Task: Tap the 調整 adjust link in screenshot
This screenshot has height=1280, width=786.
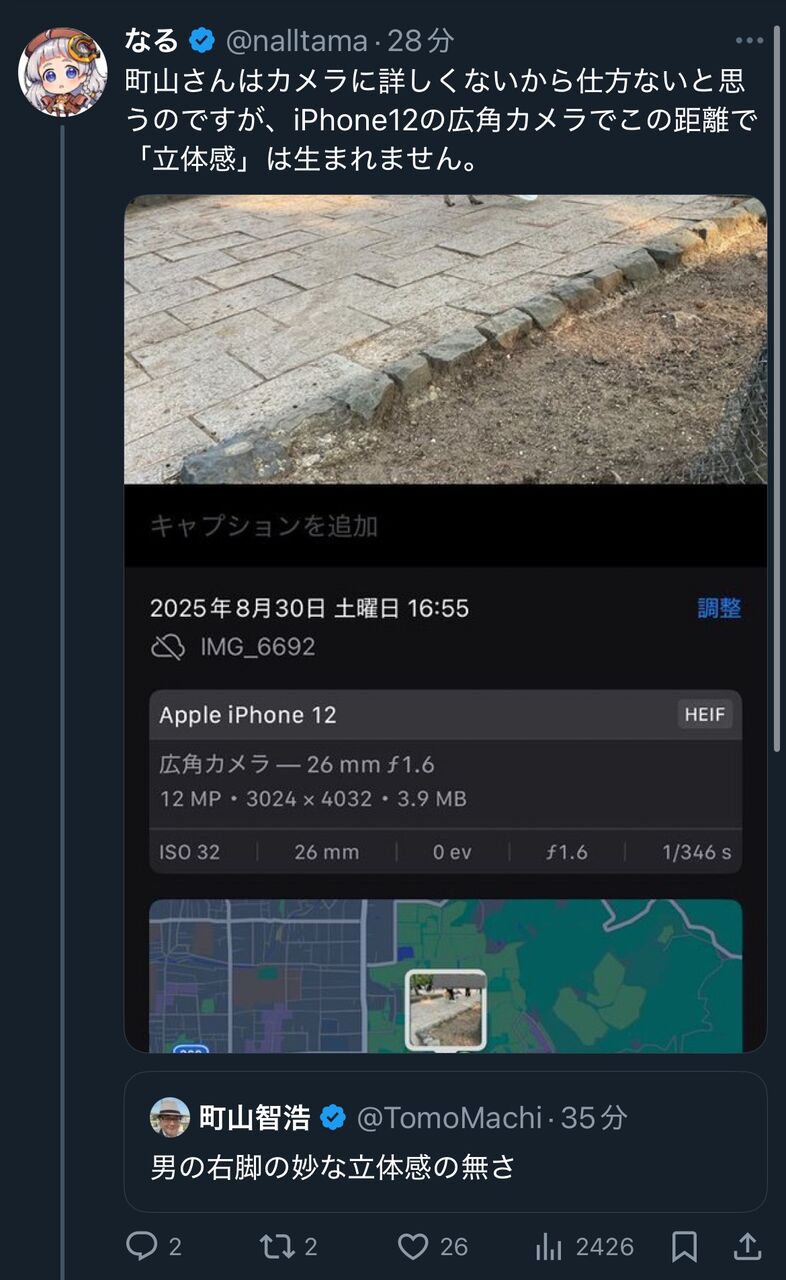Action: tap(719, 608)
